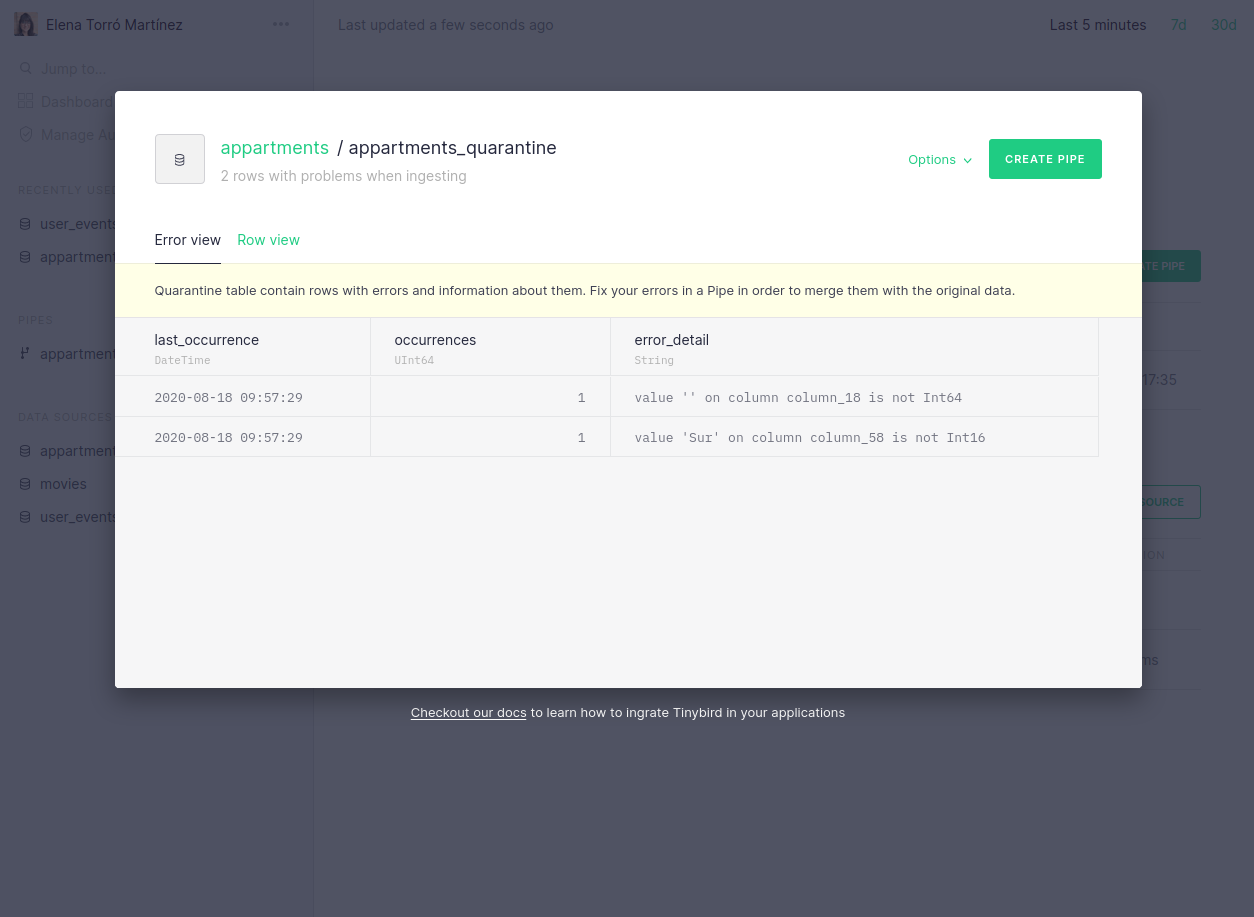Click the pipe branch icon under Pipes

point(26,354)
